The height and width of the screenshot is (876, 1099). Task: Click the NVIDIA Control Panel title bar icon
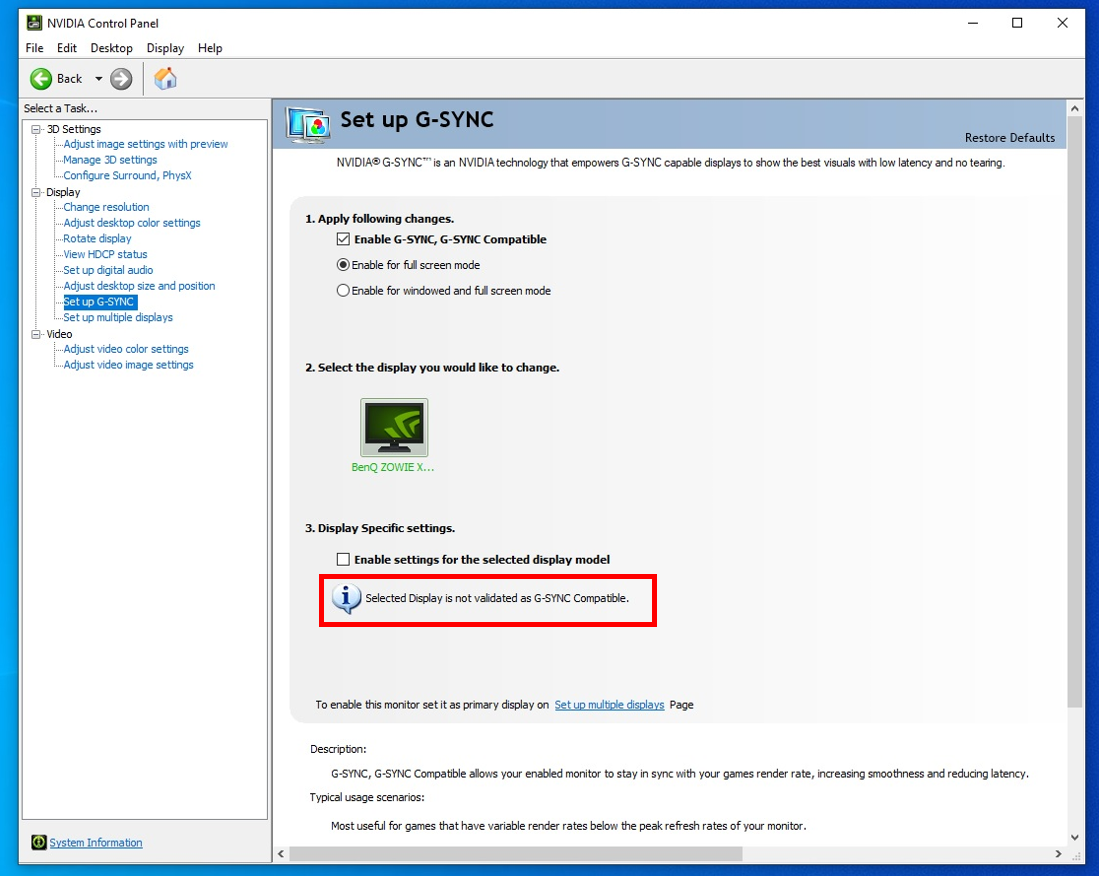point(34,22)
